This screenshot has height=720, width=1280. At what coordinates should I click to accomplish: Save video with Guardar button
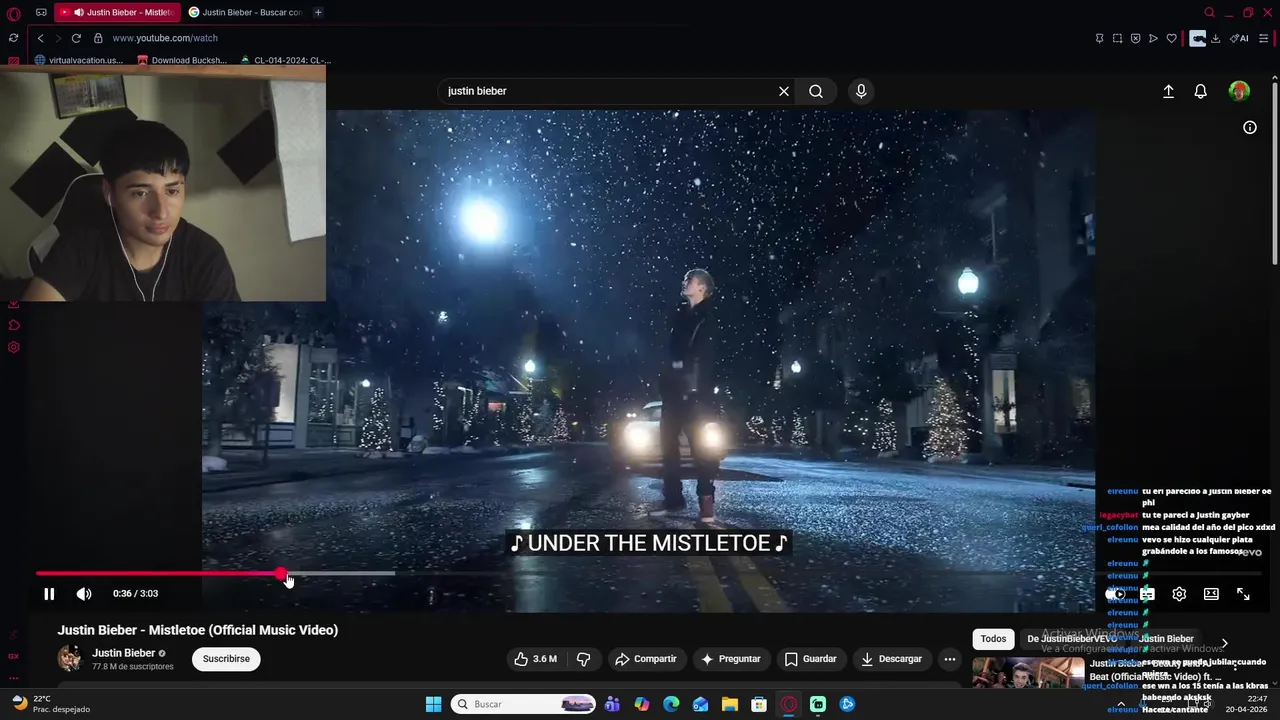coord(810,659)
